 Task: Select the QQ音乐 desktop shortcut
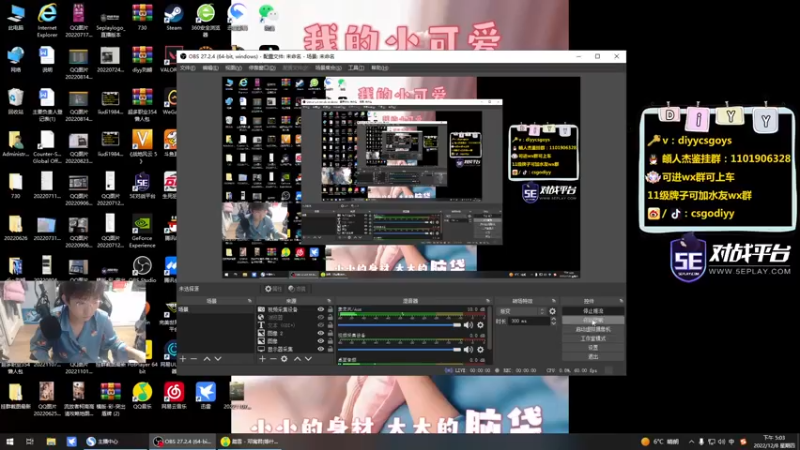[142, 396]
